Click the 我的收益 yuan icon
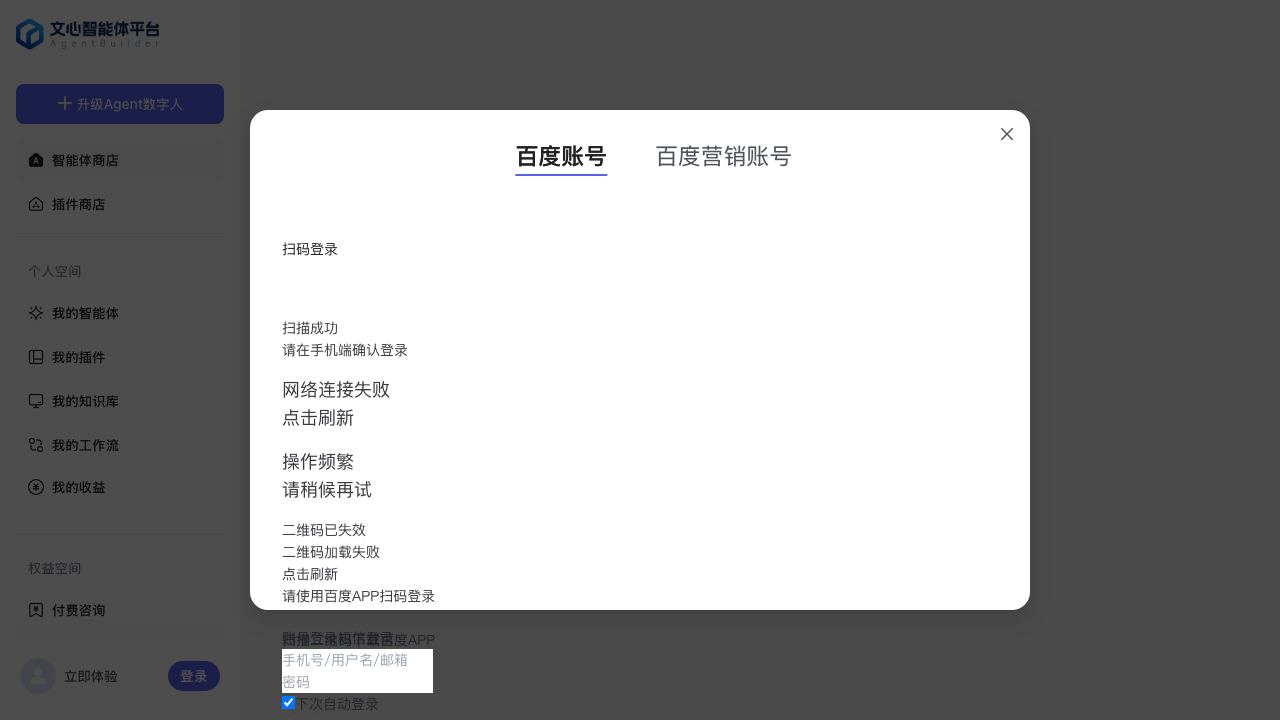 pyautogui.click(x=36, y=487)
